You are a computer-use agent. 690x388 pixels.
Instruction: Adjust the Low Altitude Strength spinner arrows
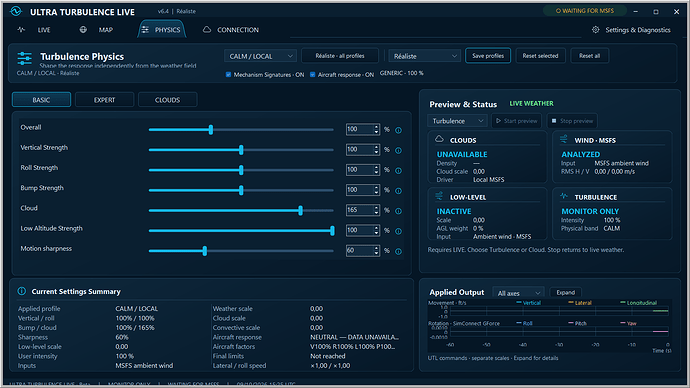[x=376, y=231]
